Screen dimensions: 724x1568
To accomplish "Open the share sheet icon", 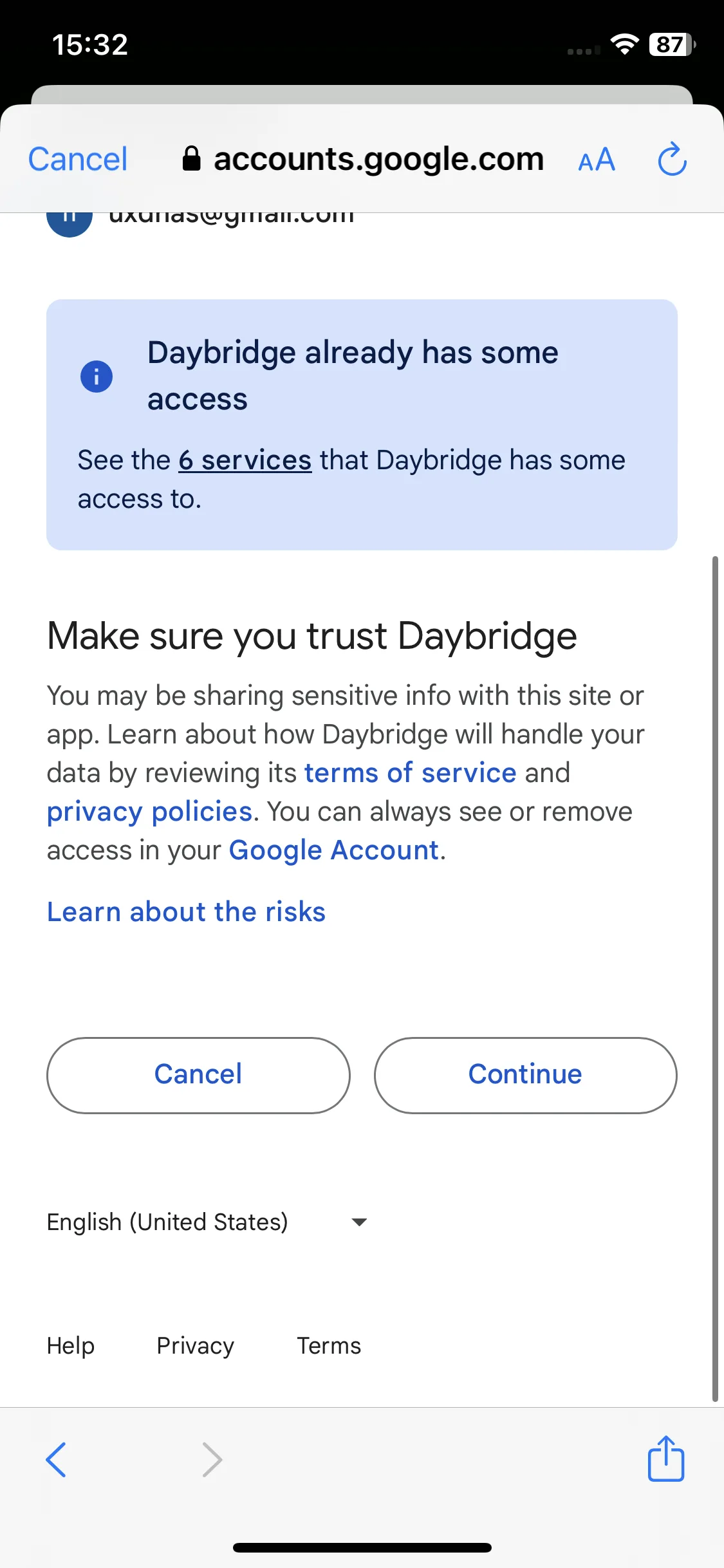I will (666, 1459).
